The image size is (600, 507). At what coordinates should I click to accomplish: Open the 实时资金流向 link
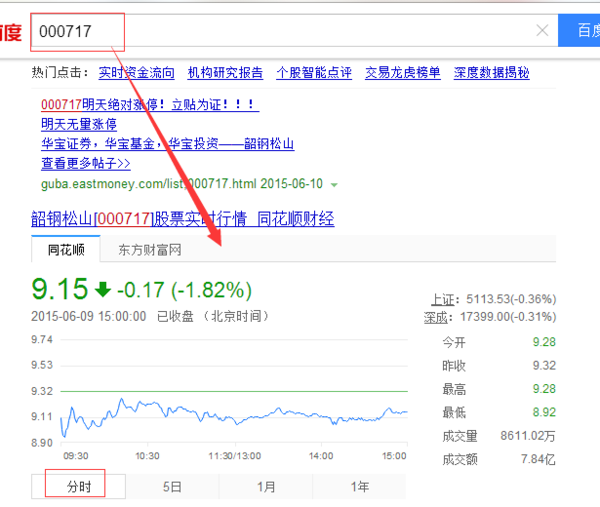136,73
